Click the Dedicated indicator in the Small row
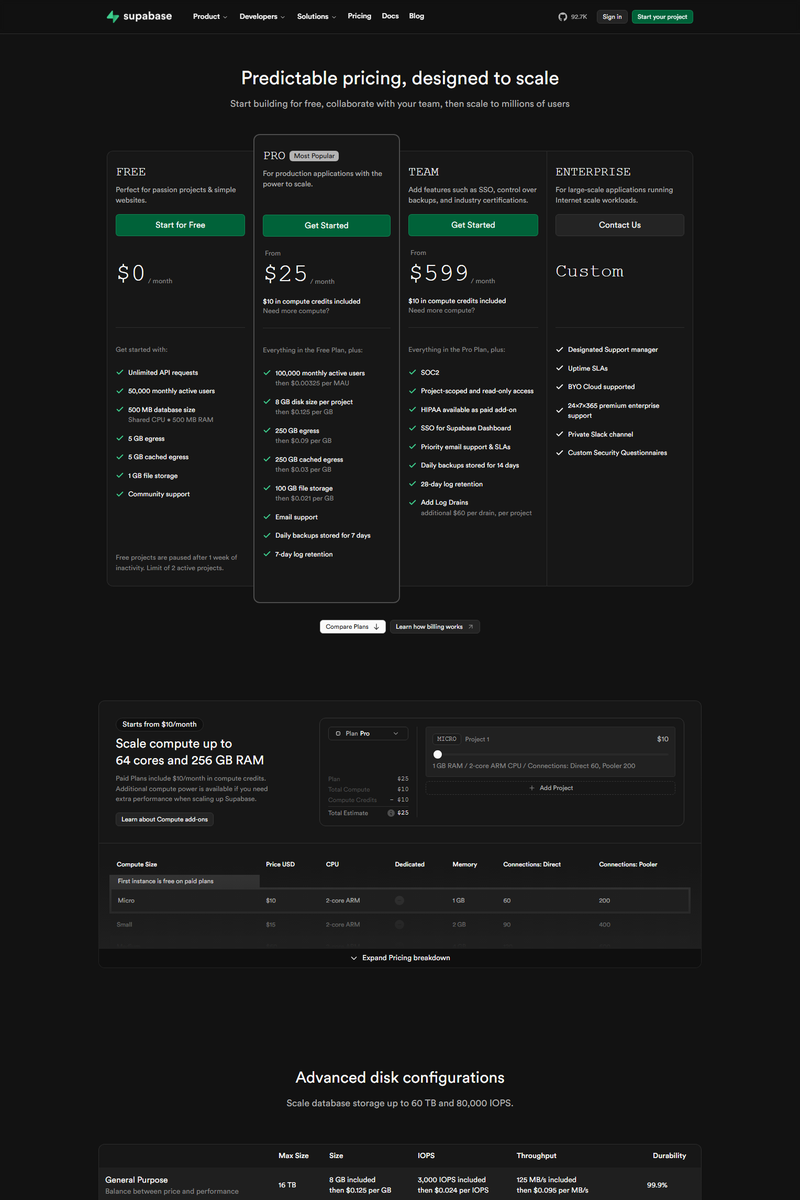Image resolution: width=800 pixels, height=1200 pixels. click(x=399, y=924)
